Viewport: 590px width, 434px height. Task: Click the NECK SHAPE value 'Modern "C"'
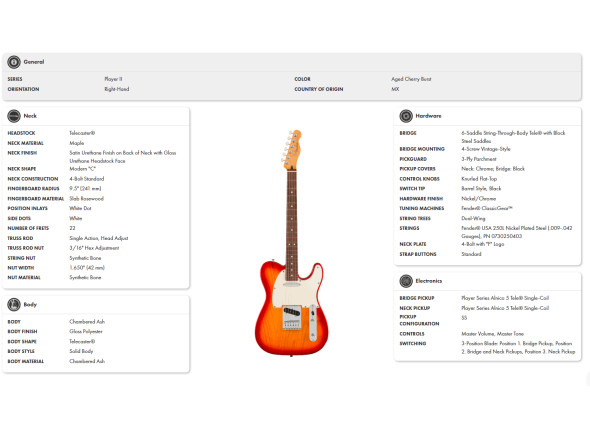pos(82,169)
